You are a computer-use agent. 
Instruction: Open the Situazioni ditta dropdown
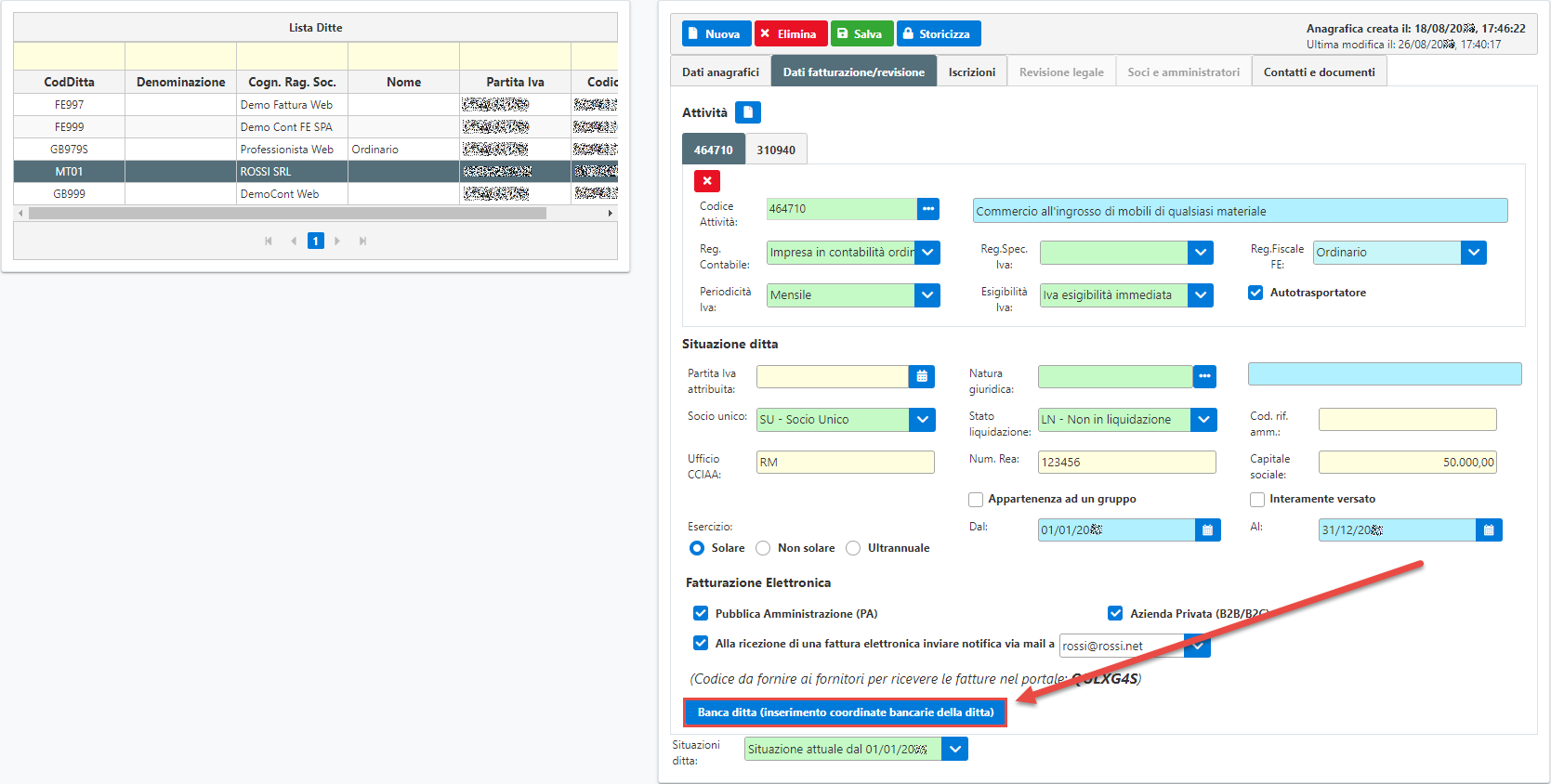coord(955,749)
